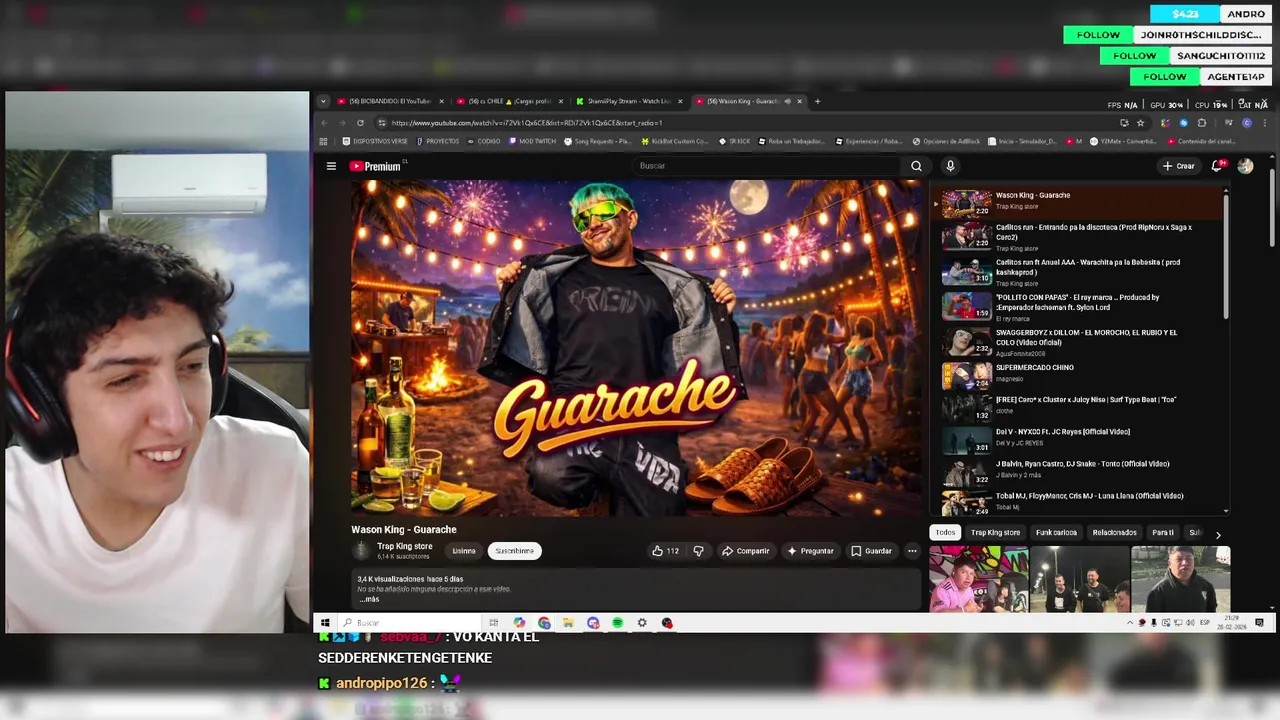Dislike the Guarache video
The height and width of the screenshot is (720, 1280).
[698, 551]
